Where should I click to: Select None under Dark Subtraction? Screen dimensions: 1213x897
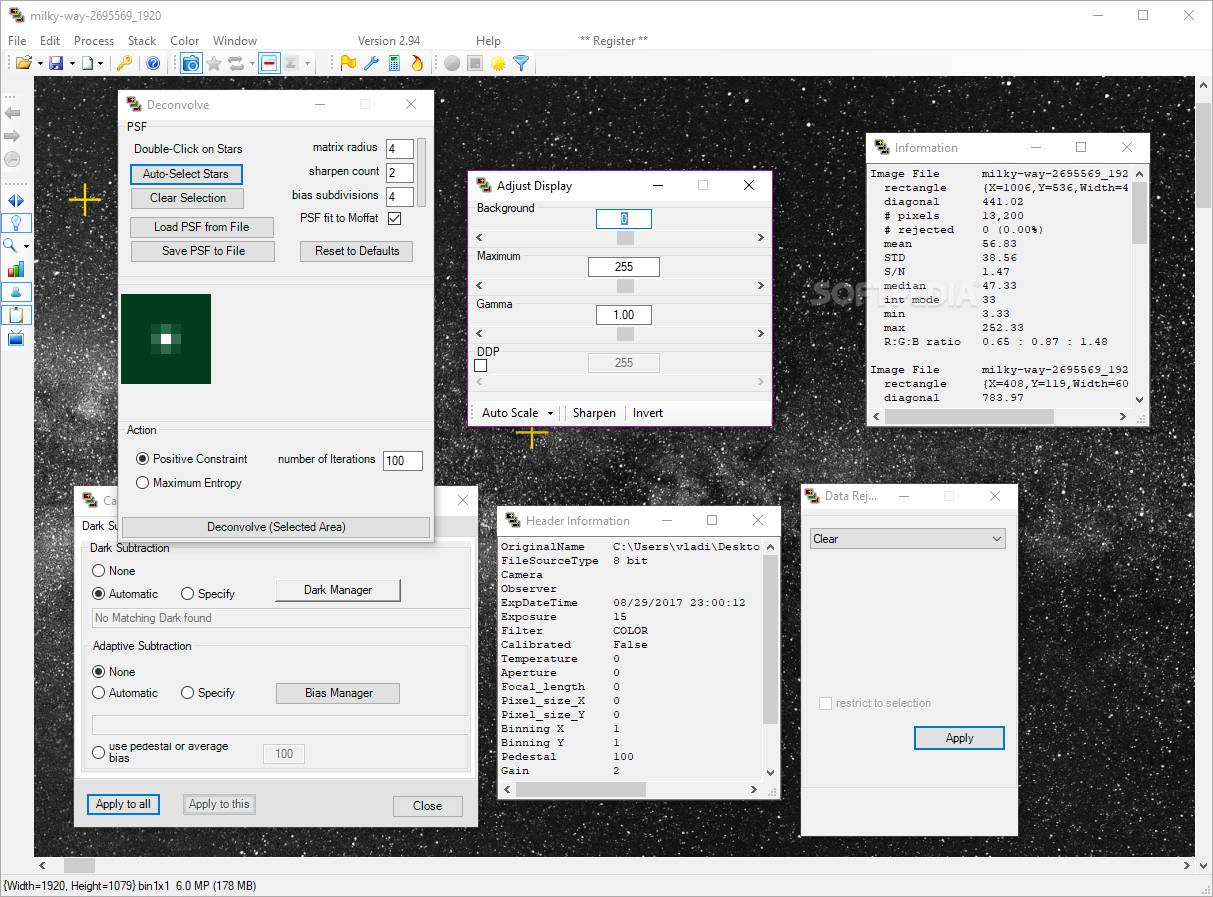(x=99, y=571)
